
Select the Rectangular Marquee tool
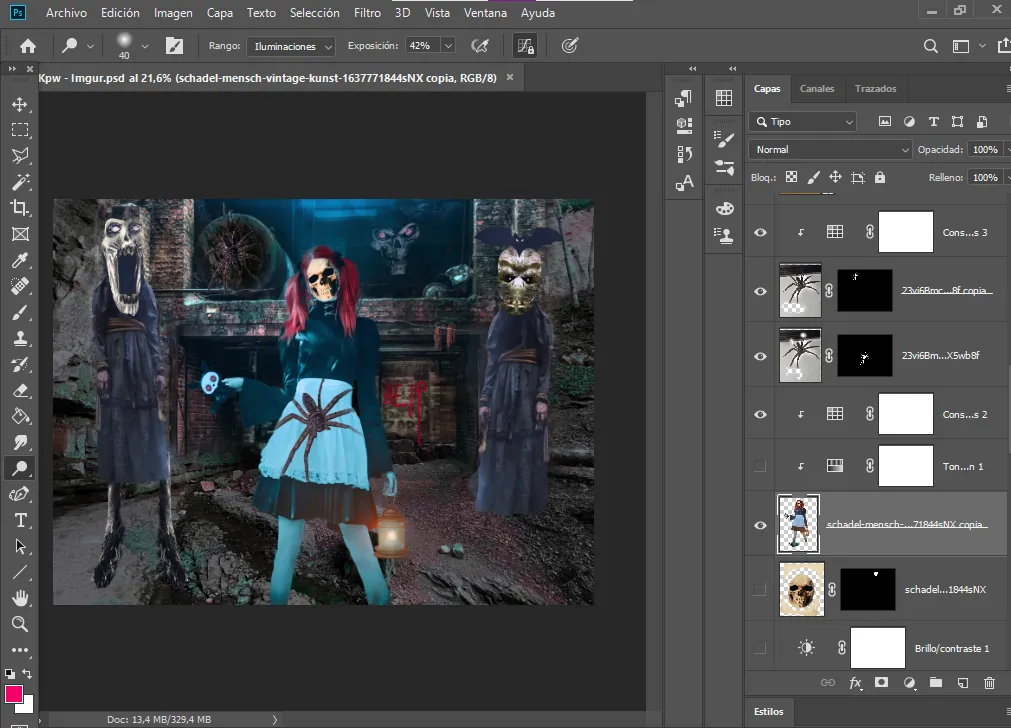pyautogui.click(x=20, y=130)
